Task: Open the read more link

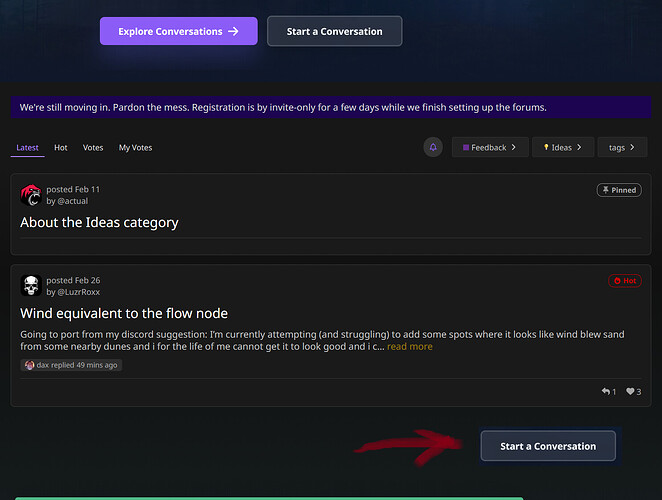Action: [x=410, y=346]
